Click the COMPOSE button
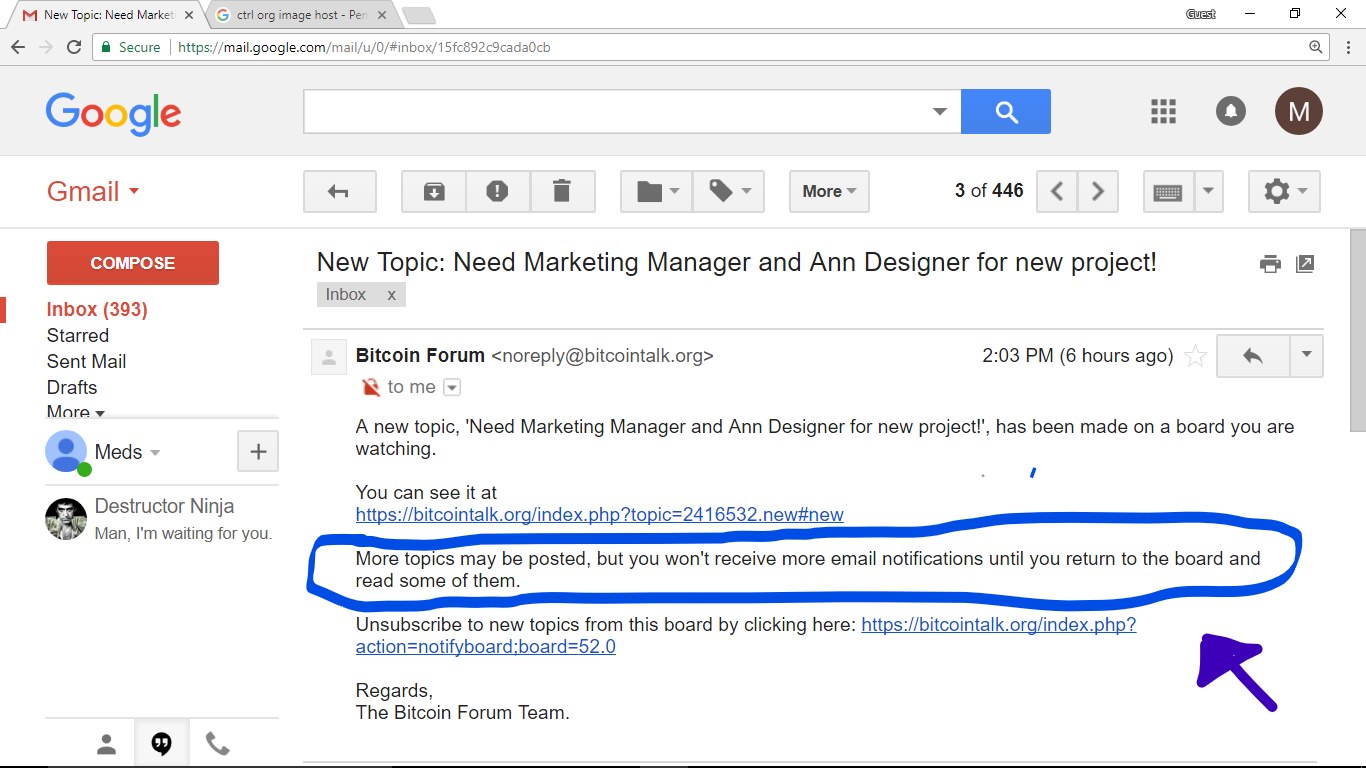 click(133, 263)
